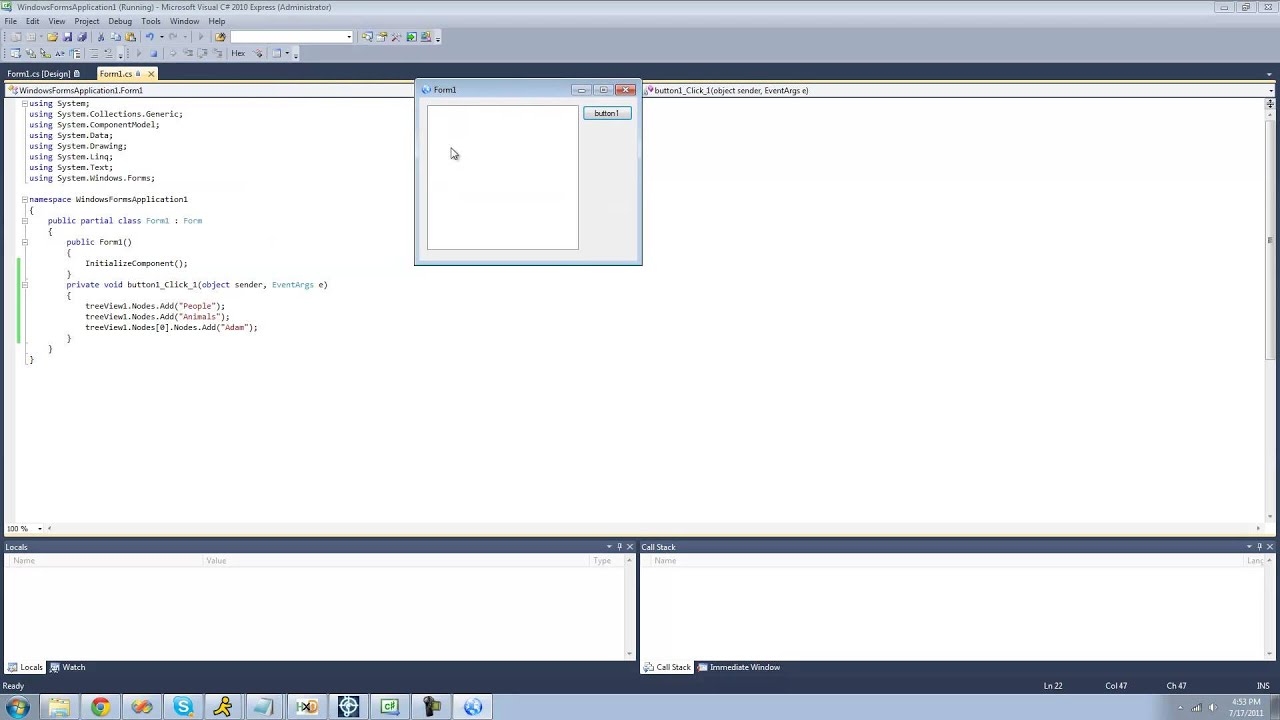The image size is (1280, 720).
Task: Click the Toolbox wrench icon in toolbar
Action: (396, 37)
